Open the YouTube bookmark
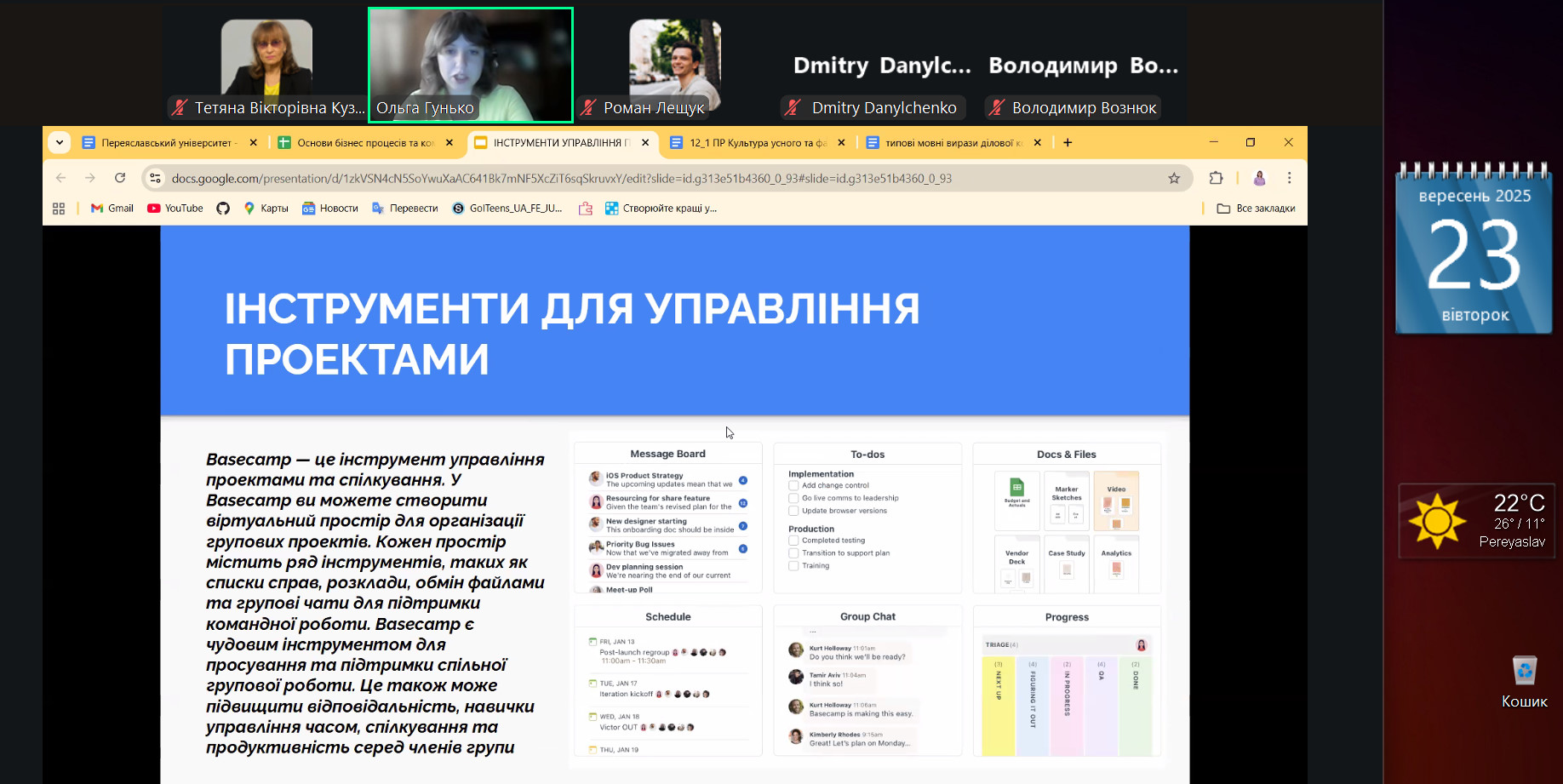This screenshot has height=784, width=1563. coord(175,209)
